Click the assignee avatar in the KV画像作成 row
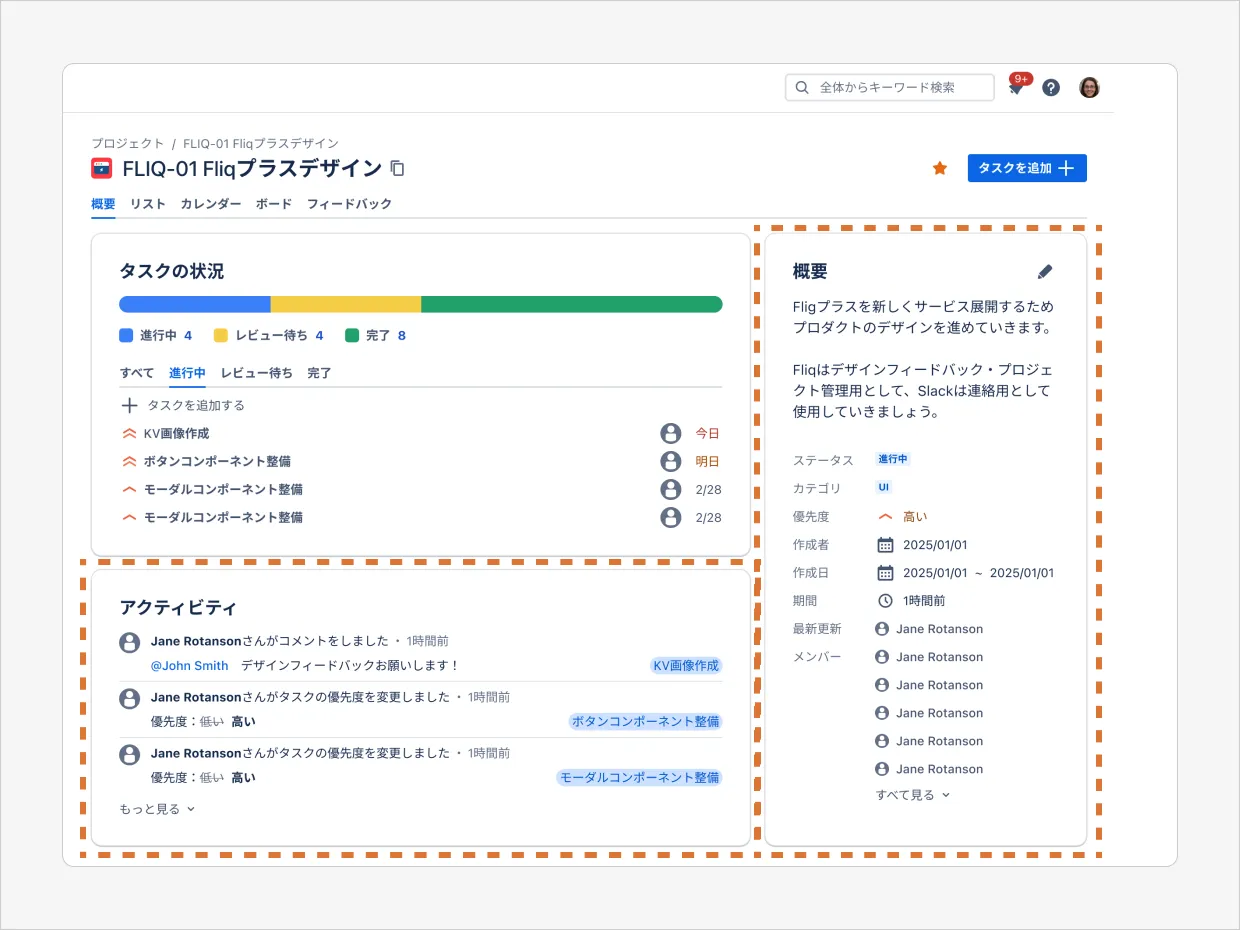Viewport: 1240px width, 930px height. coord(670,433)
